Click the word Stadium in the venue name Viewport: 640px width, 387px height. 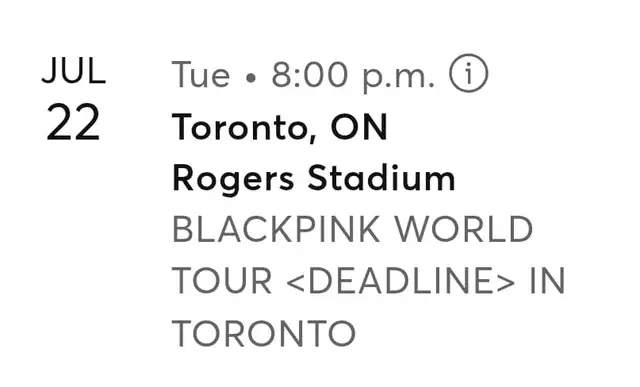tap(381, 178)
